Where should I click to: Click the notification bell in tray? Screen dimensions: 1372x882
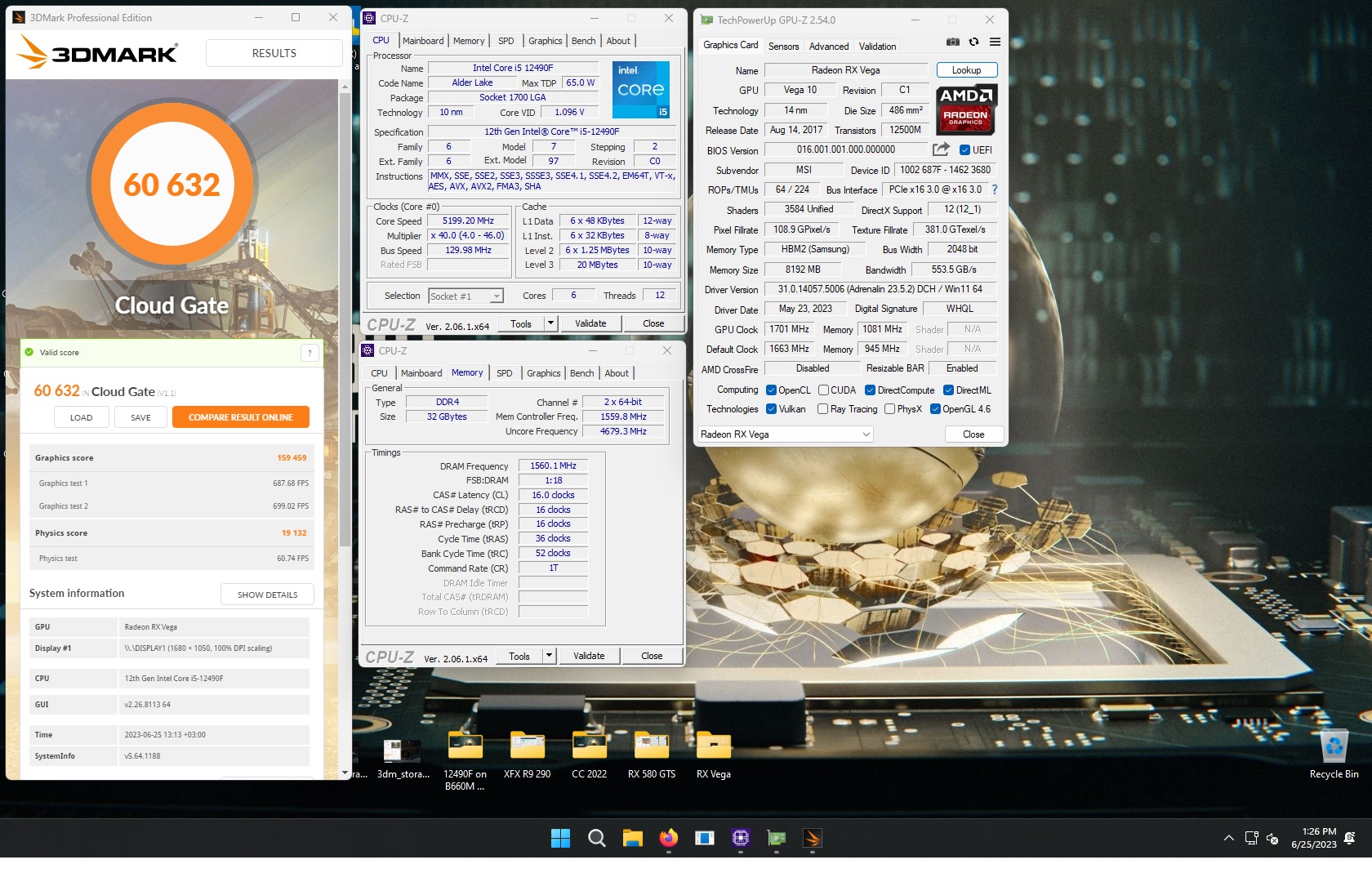[x=1349, y=838]
